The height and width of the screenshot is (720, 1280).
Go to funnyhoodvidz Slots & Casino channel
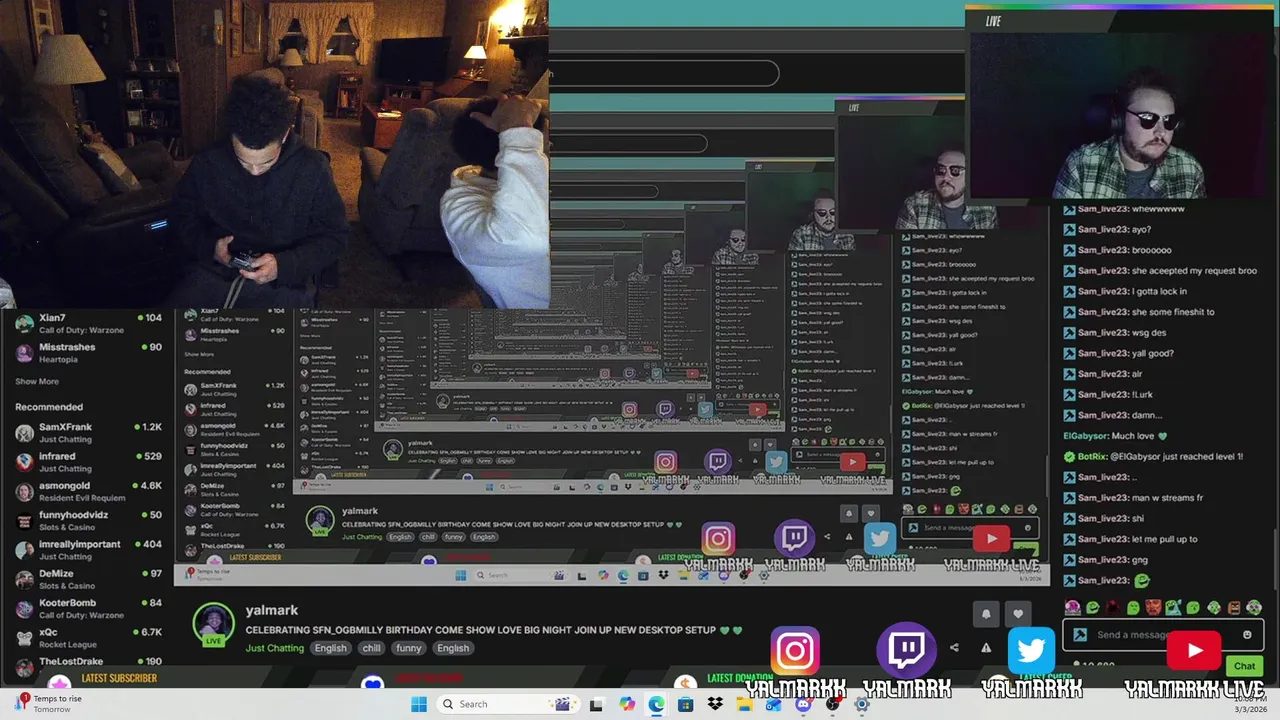pyautogui.click(x=88, y=520)
